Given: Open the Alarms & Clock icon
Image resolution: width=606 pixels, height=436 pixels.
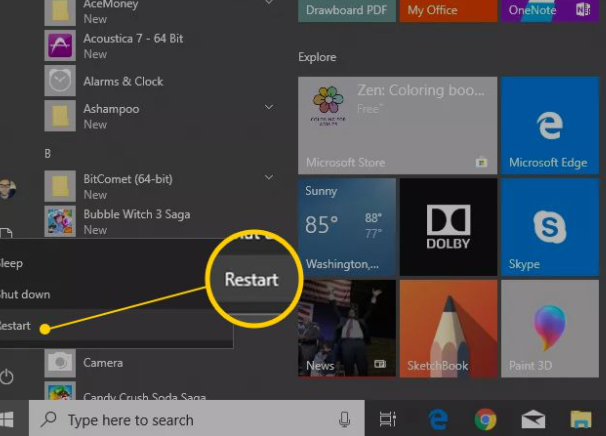Looking at the screenshot, I should 60,81.
